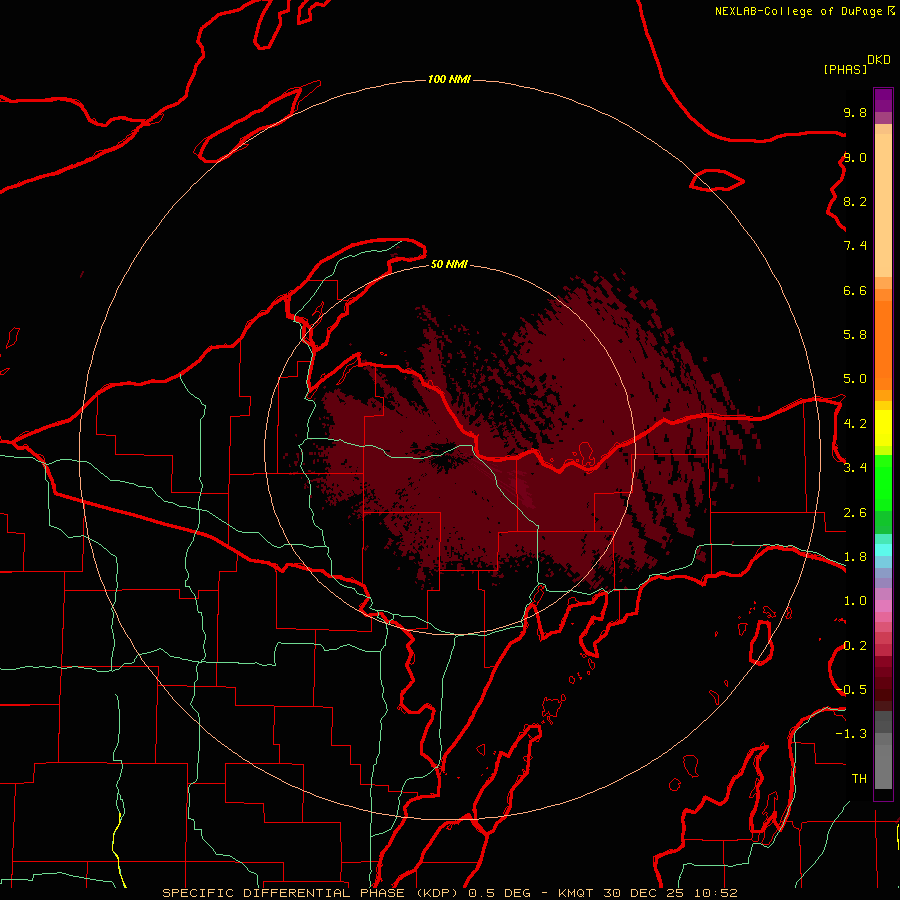
Task: Click the cyan segment of the color bar
Action: (x=883, y=550)
